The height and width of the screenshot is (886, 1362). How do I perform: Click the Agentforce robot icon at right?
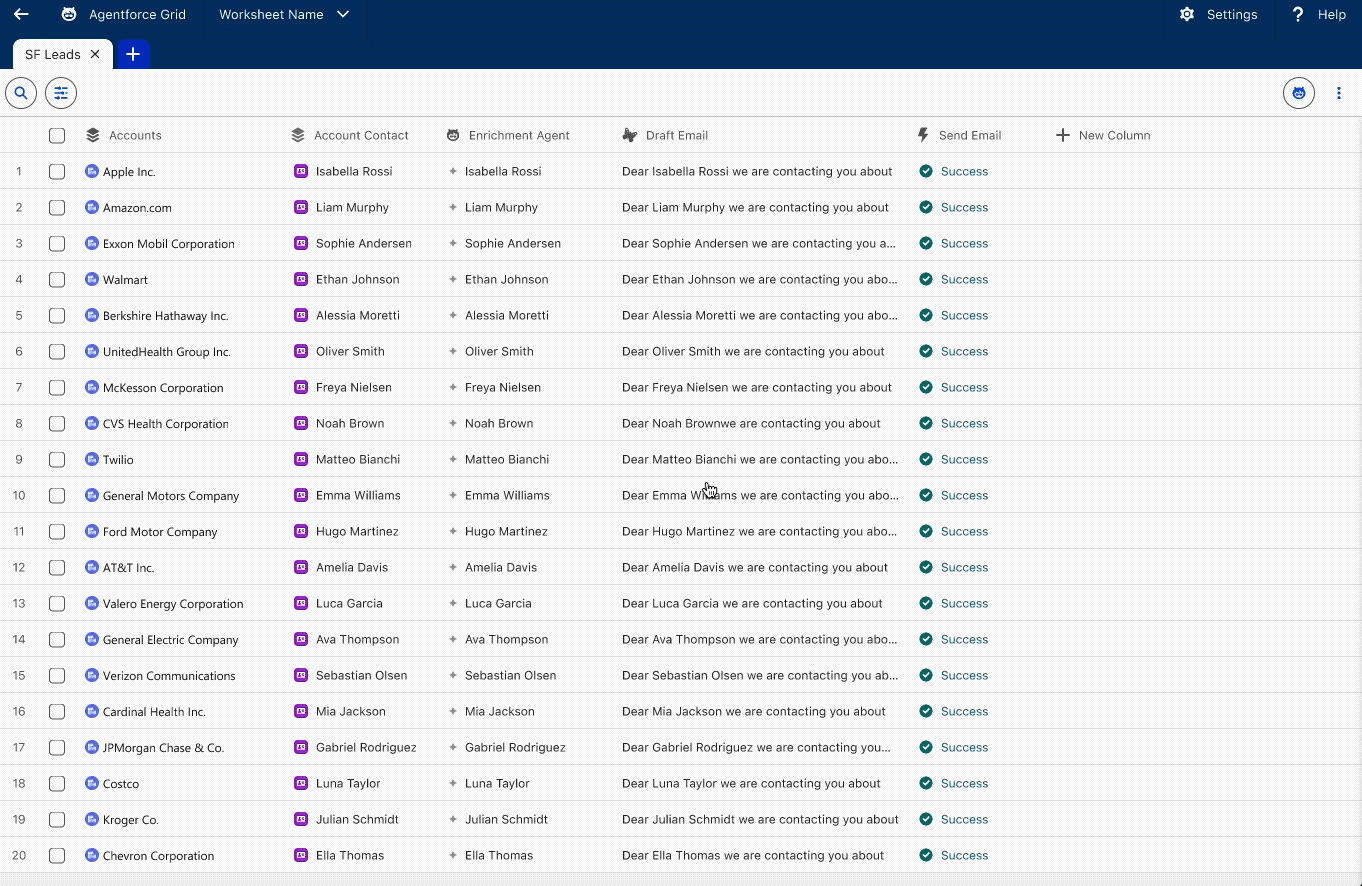1298,93
